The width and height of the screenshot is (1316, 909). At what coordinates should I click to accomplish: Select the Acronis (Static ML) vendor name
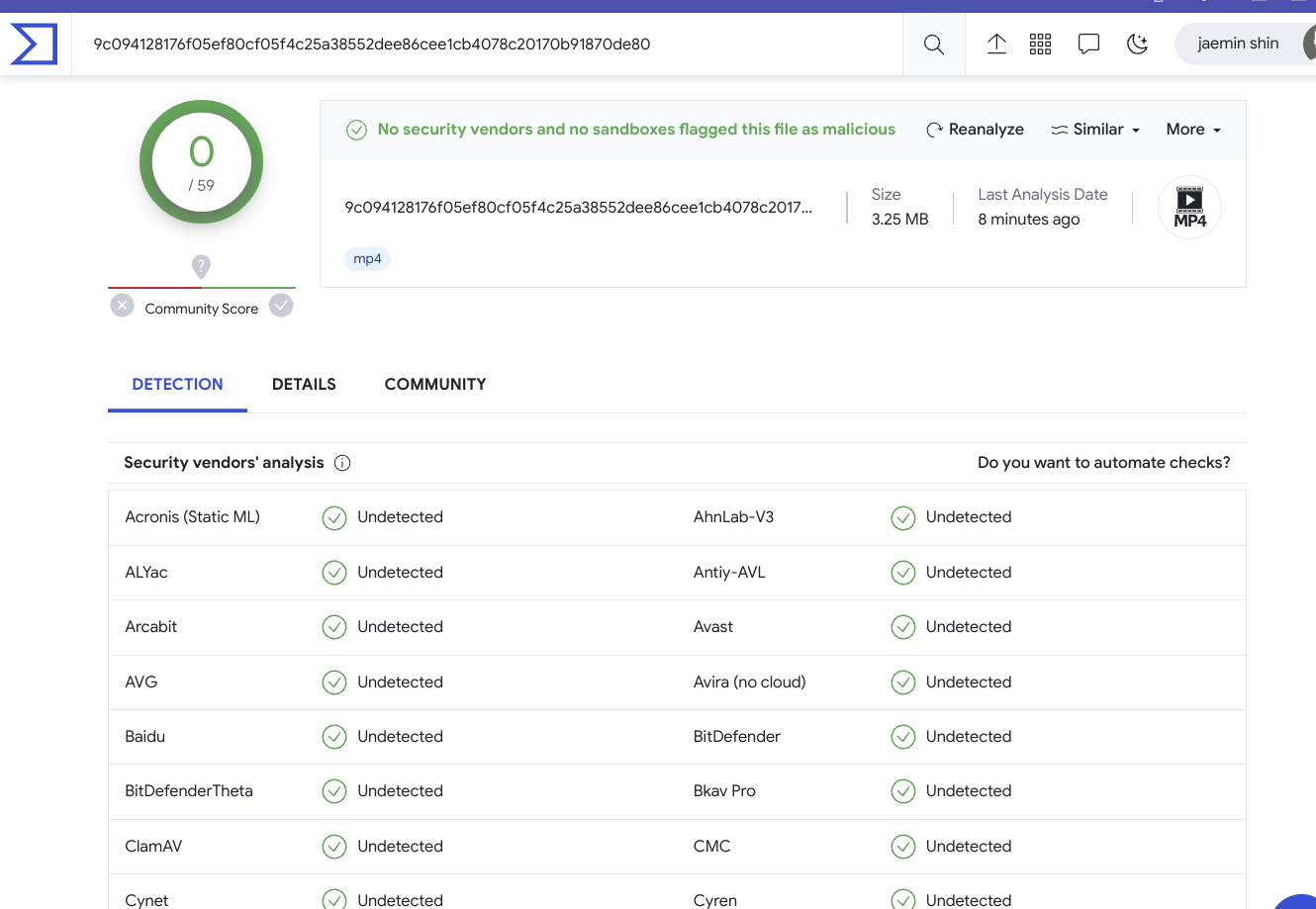(x=192, y=517)
